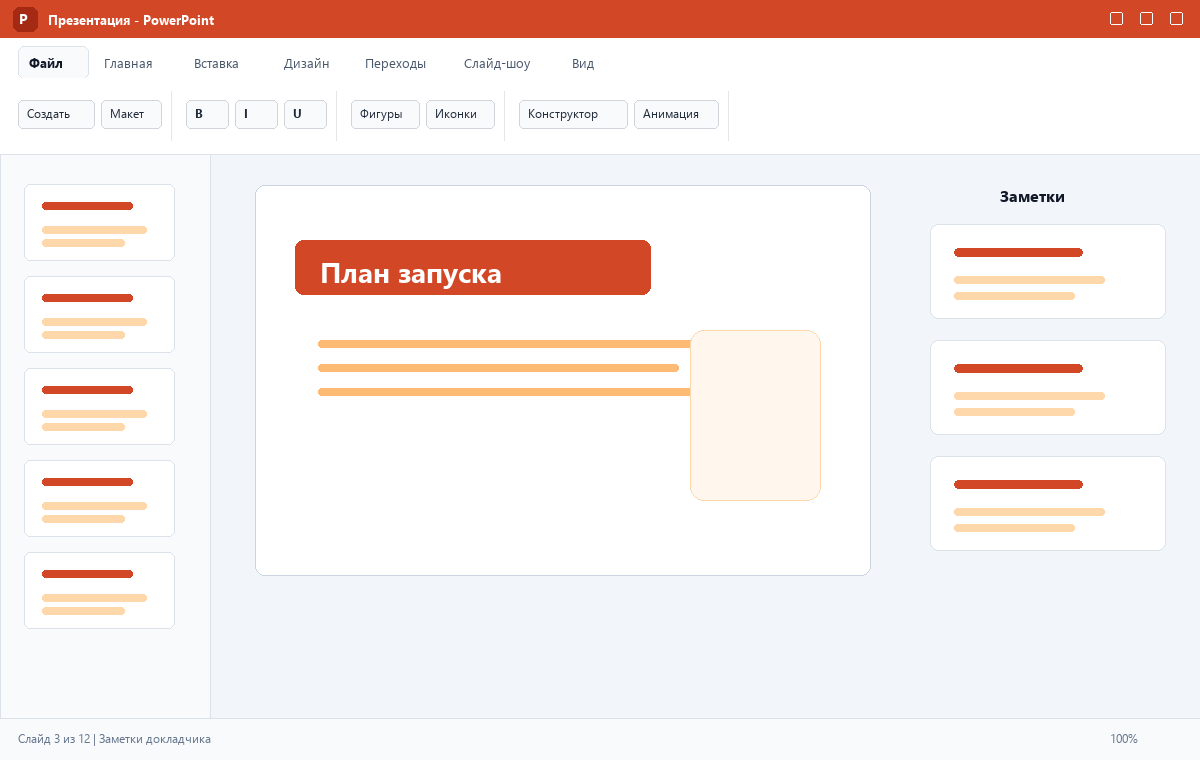This screenshot has width=1200, height=760.
Task: Launch the Конструктор button
Action: pos(573,114)
